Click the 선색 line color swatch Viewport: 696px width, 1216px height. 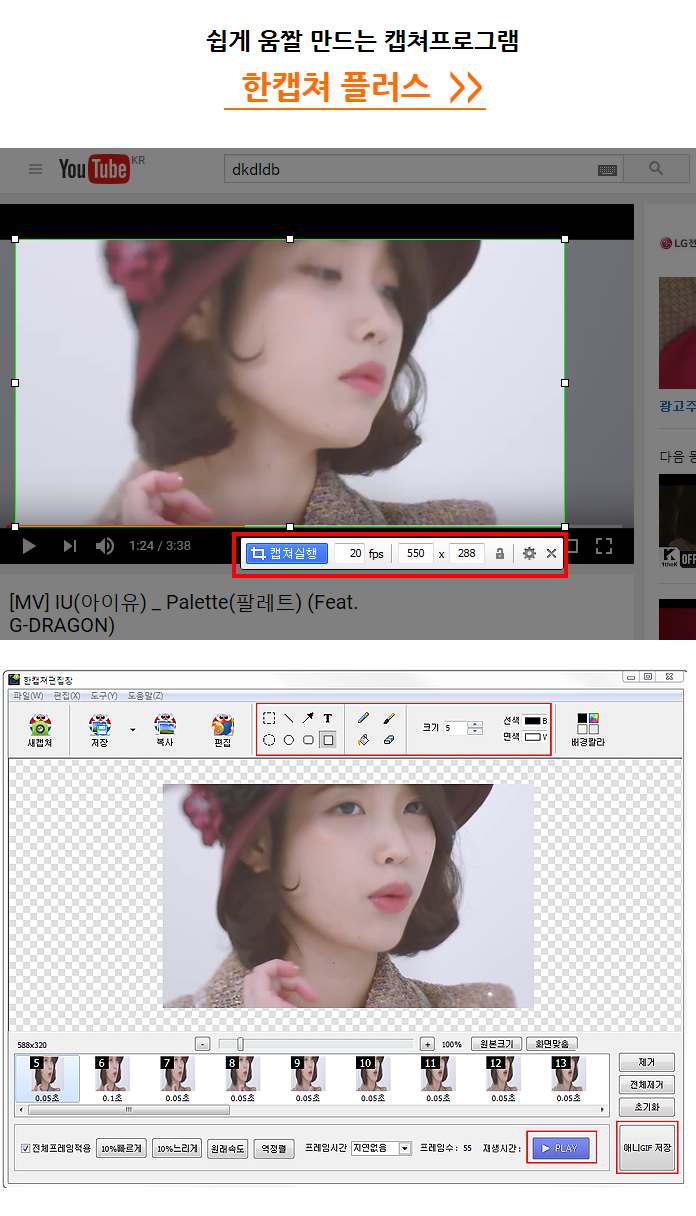click(532, 720)
